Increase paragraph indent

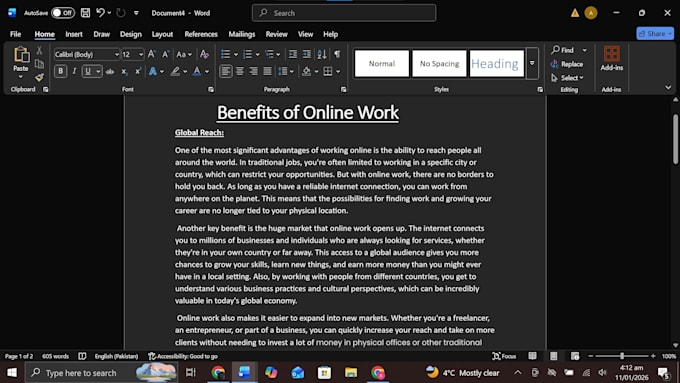coord(307,54)
